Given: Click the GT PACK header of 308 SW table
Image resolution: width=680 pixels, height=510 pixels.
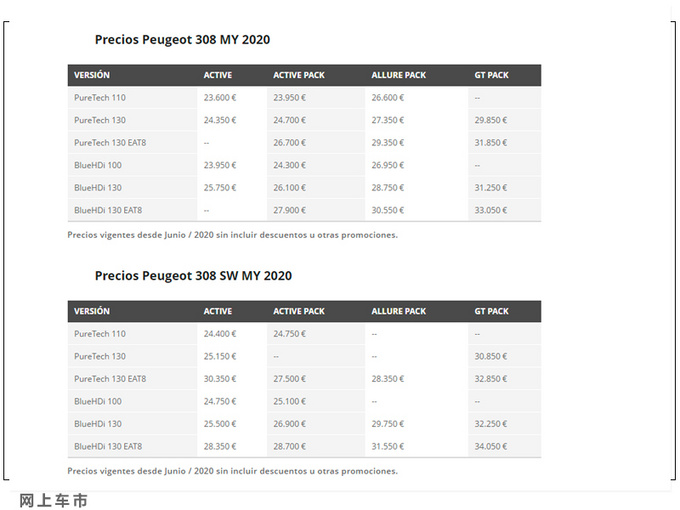Looking at the screenshot, I should click(x=491, y=311).
